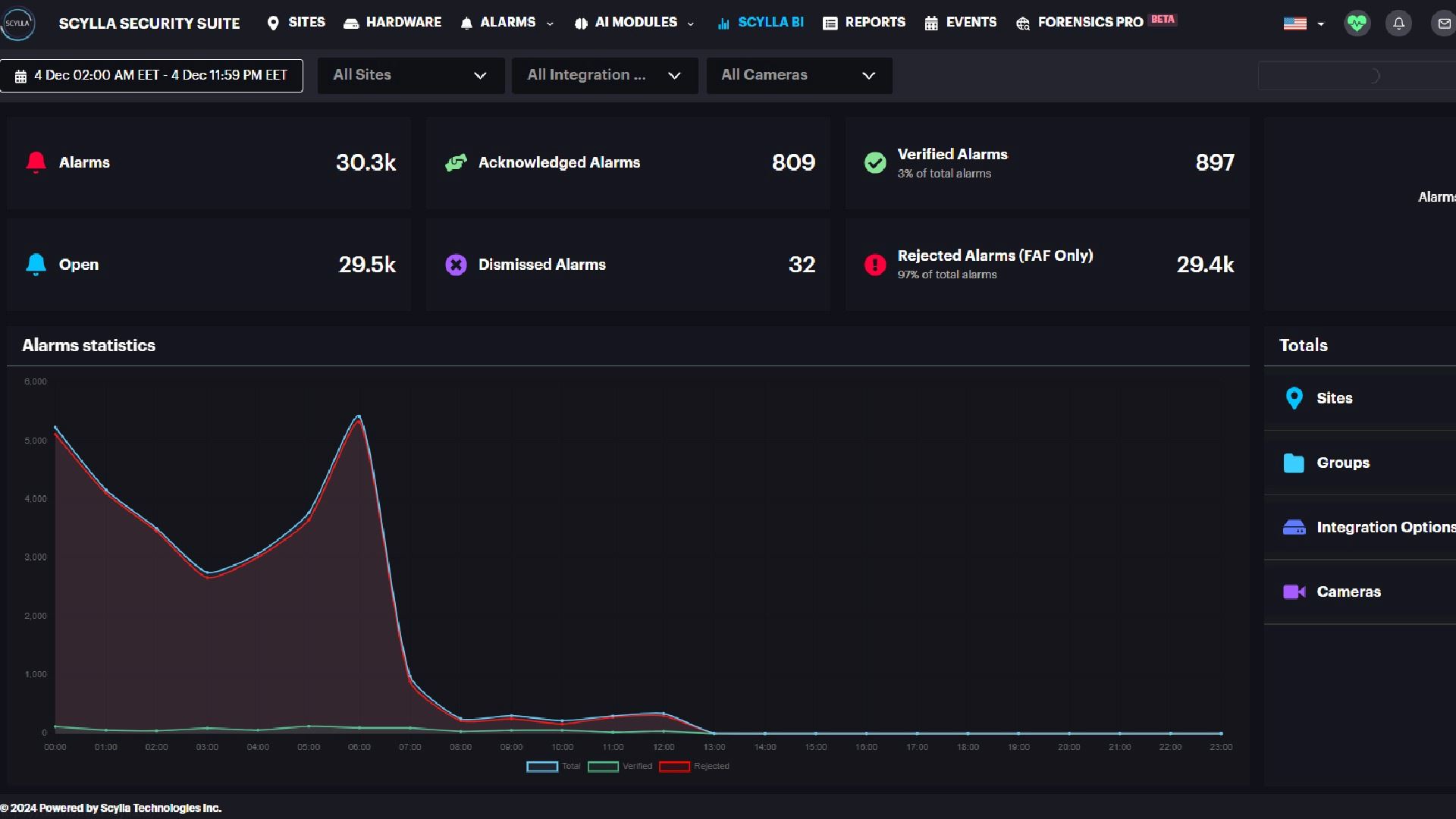Click the AI Modules brain icon
1456x819 pixels.
581,24
